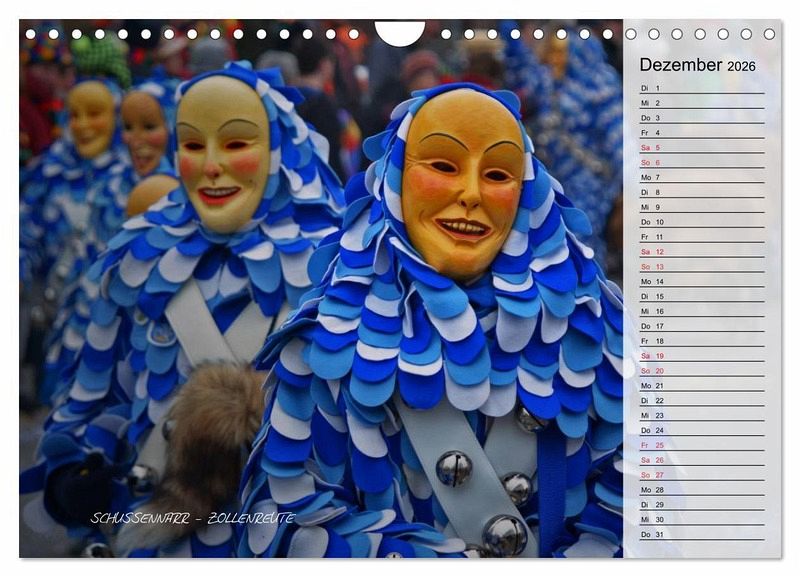
Task: Click the red Sa 12 entry
Action: pyautogui.click(x=700, y=252)
